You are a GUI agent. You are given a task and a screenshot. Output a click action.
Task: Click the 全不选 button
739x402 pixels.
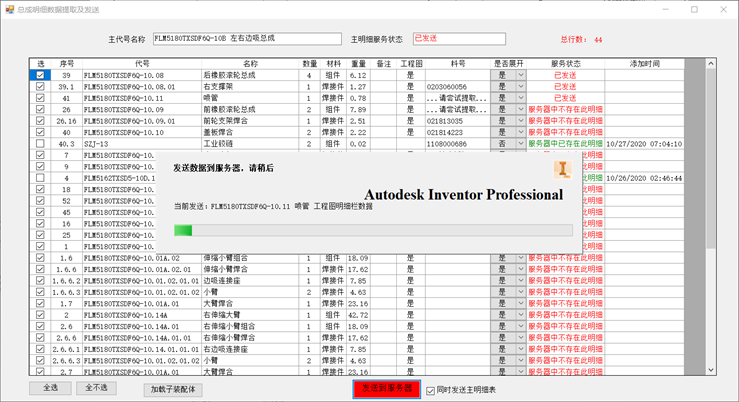(100, 388)
